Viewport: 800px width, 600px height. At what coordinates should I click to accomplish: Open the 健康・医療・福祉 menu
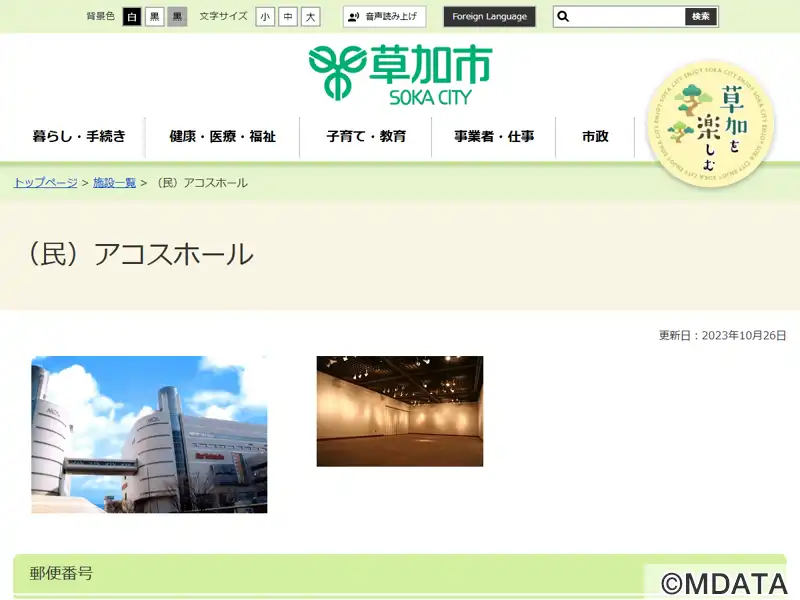pos(223,137)
